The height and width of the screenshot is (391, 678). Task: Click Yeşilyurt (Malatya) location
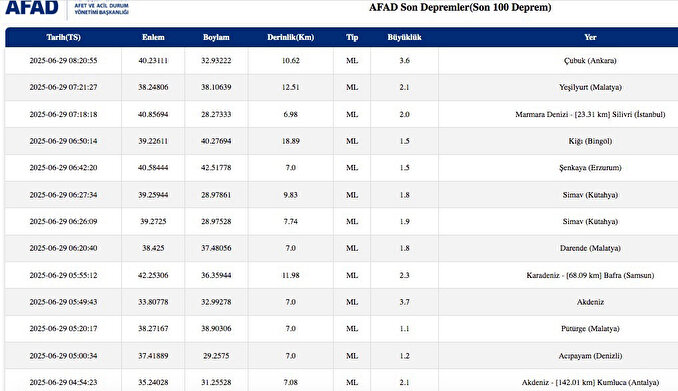coord(590,87)
